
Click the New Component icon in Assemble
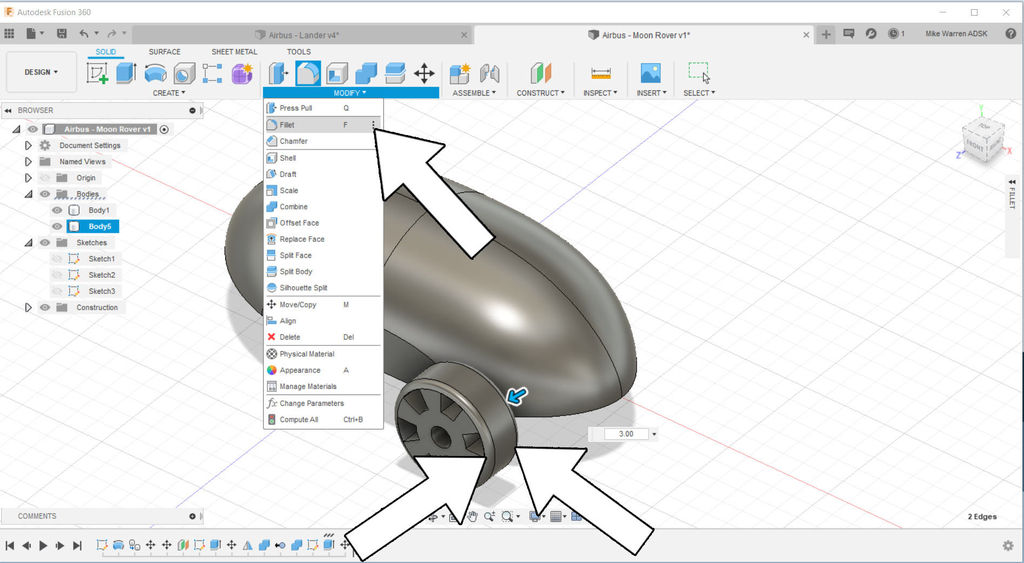point(460,73)
